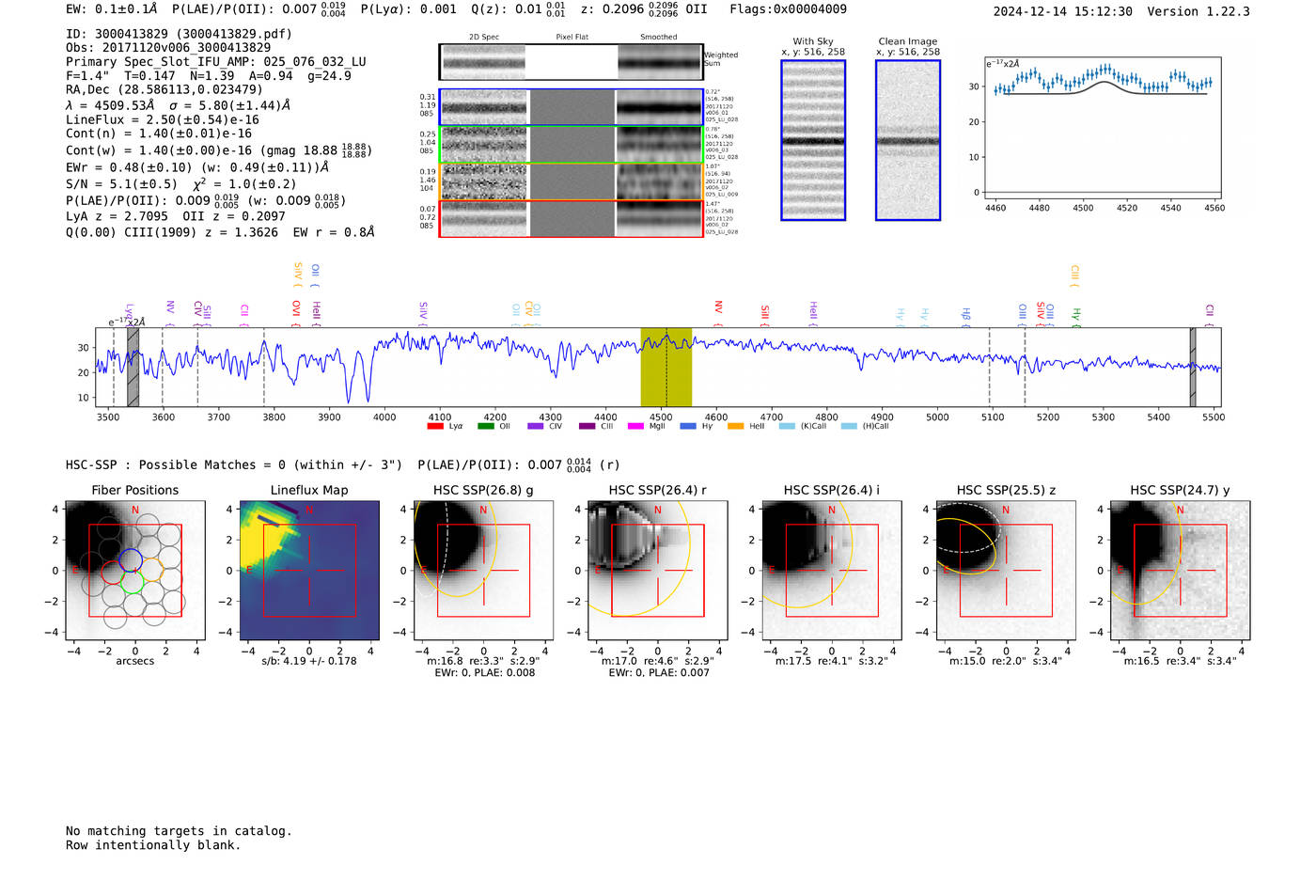Open the HSC SSP(25.5) z cutout
The image size is (1316, 896).
coord(1006,570)
